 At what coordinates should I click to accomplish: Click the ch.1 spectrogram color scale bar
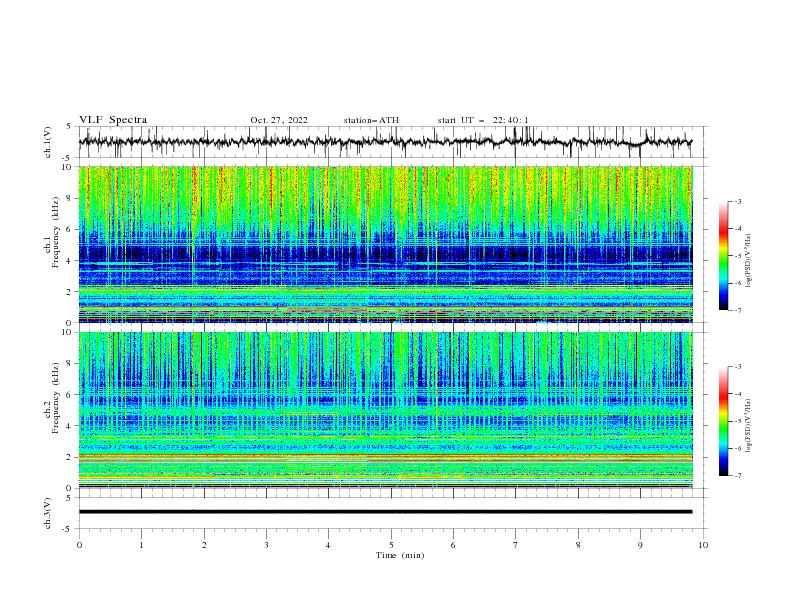(723, 256)
